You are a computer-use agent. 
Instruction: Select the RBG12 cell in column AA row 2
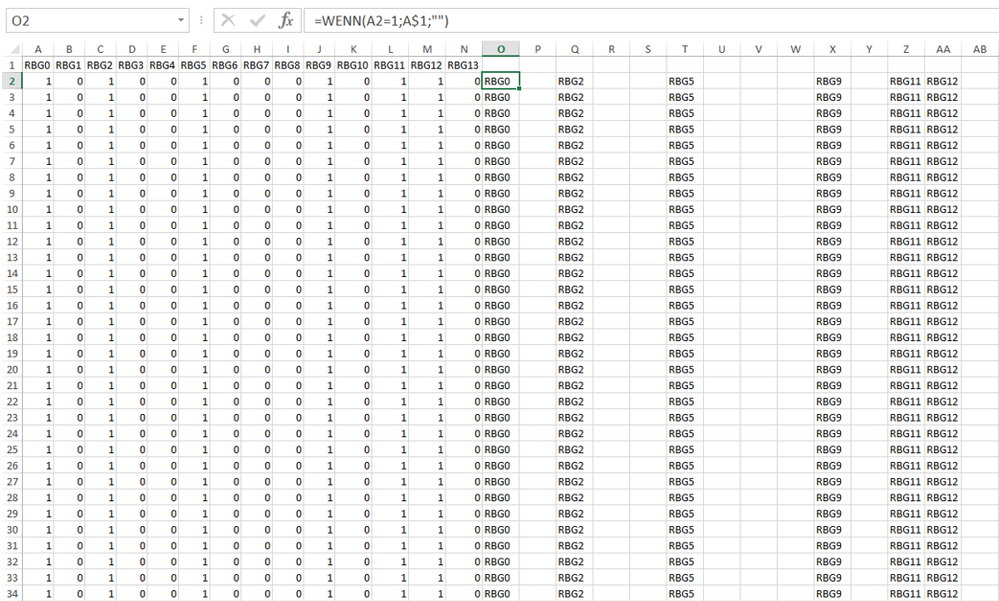click(x=941, y=81)
